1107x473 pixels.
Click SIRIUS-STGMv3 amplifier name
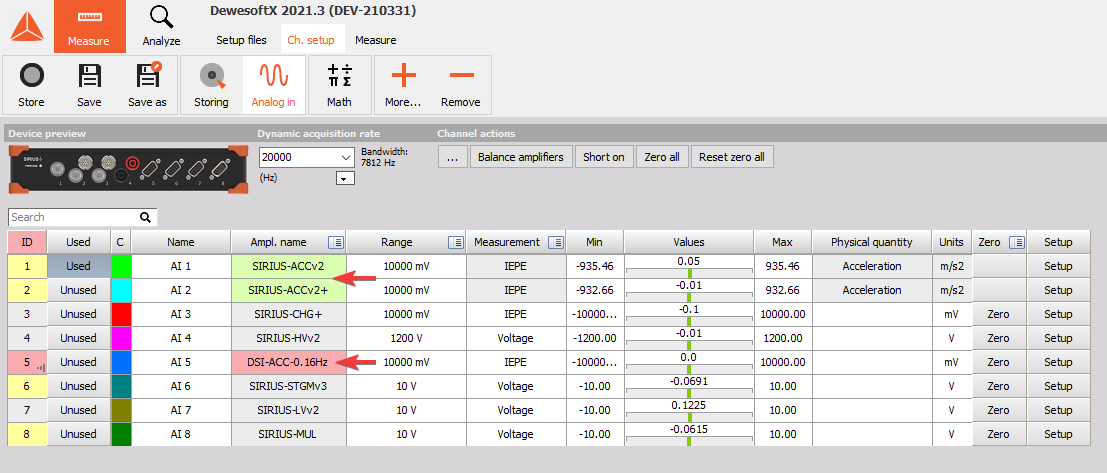point(288,386)
